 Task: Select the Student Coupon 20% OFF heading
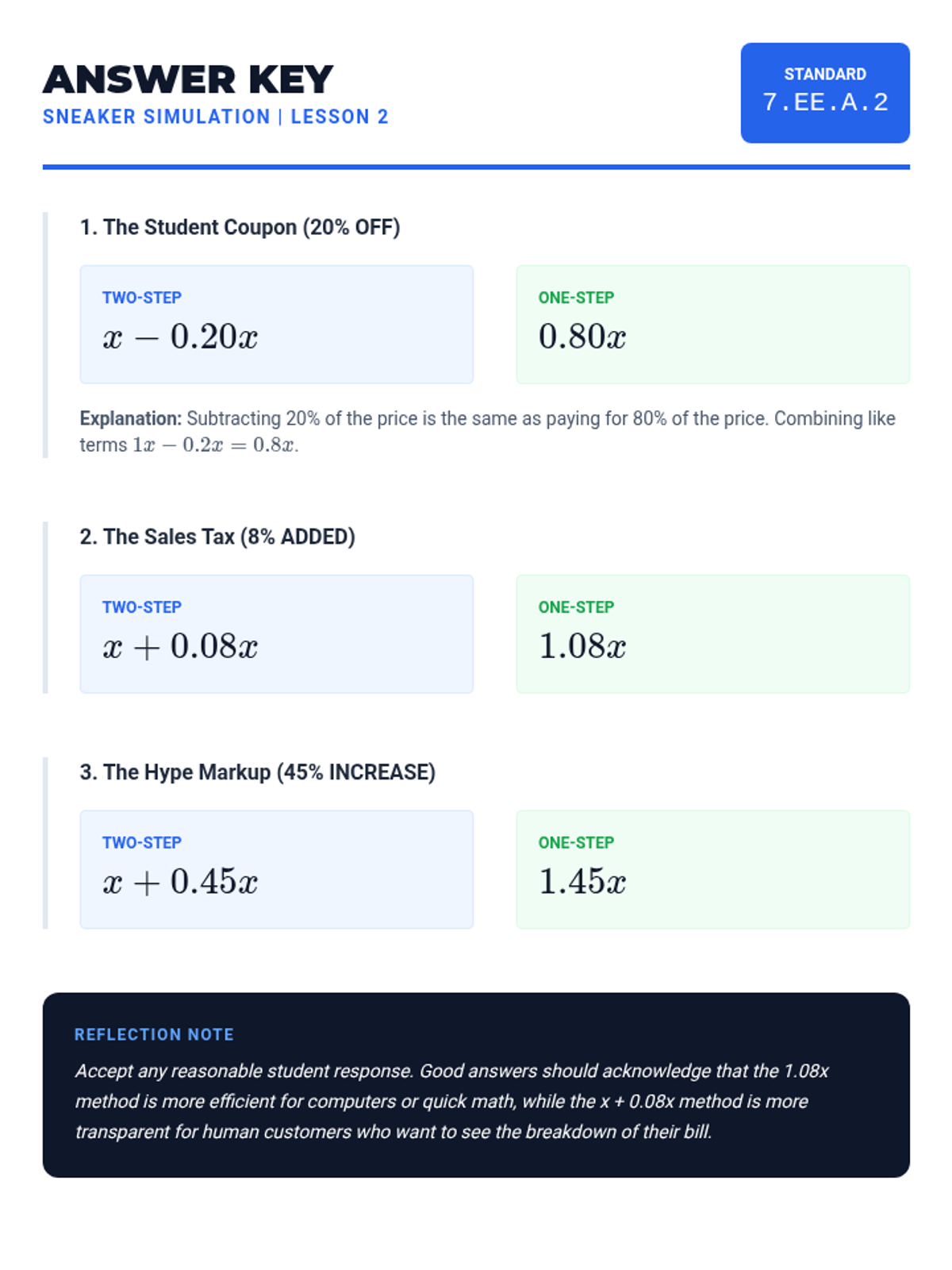point(240,227)
